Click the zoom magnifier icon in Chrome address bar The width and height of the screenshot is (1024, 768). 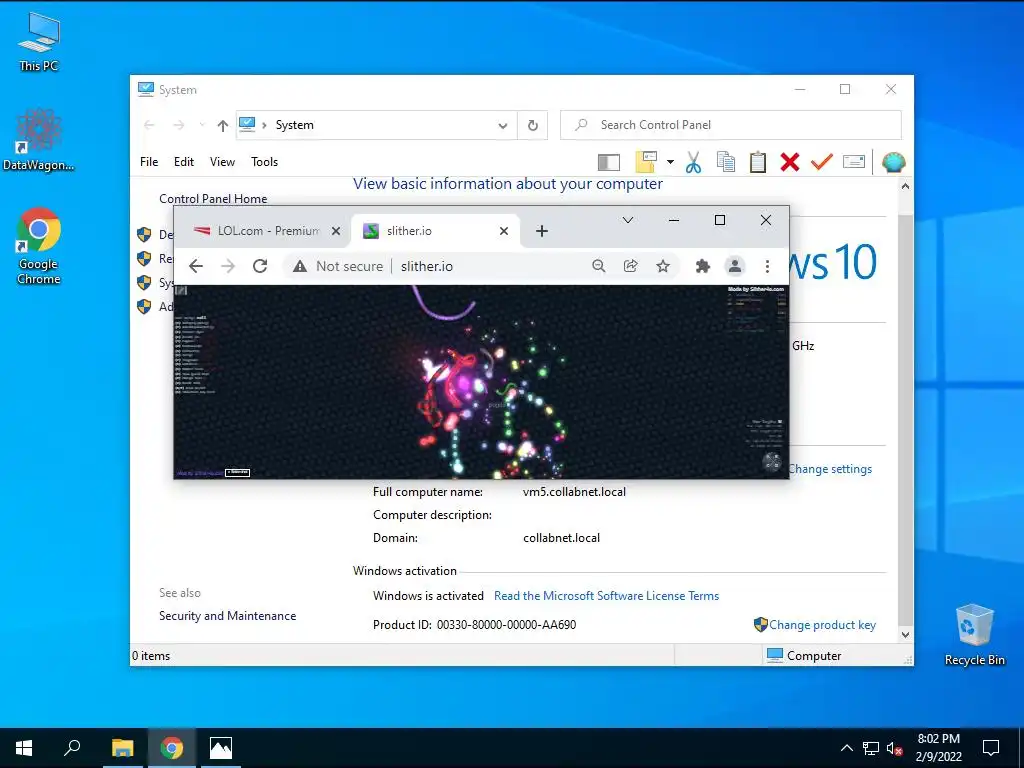tap(598, 266)
